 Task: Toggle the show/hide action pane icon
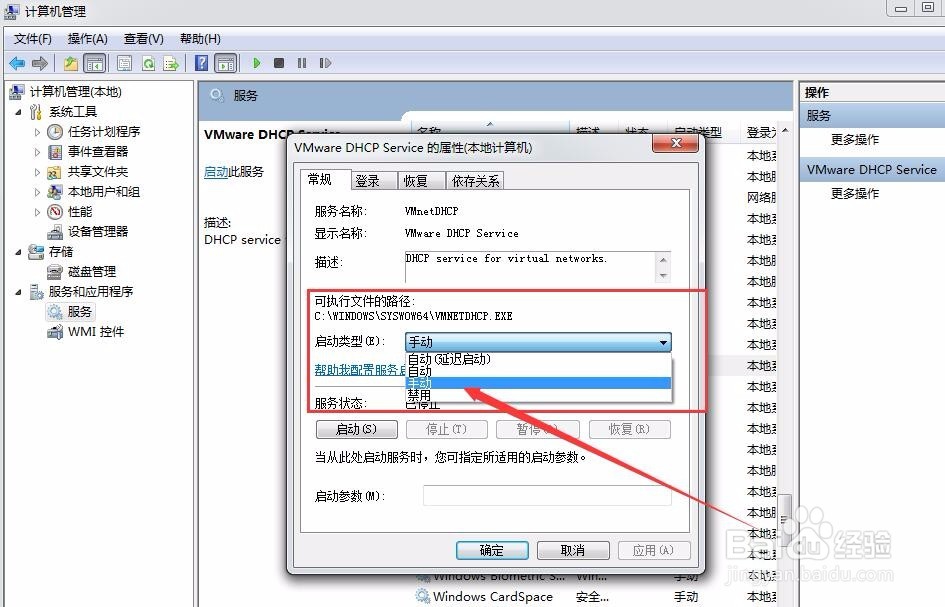(226, 63)
